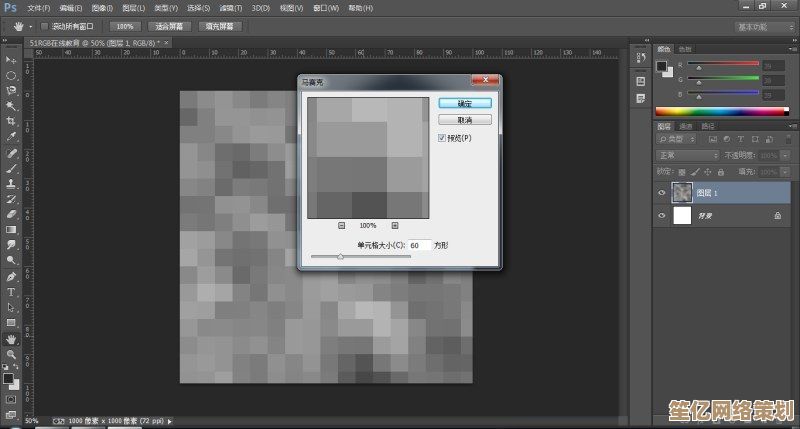Select the Crop tool
The width and height of the screenshot is (800, 429).
tap(11, 120)
